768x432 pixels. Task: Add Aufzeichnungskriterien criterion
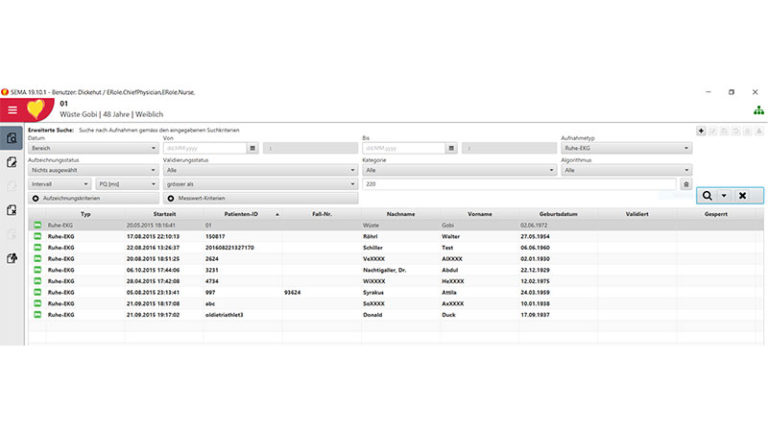tap(93, 199)
